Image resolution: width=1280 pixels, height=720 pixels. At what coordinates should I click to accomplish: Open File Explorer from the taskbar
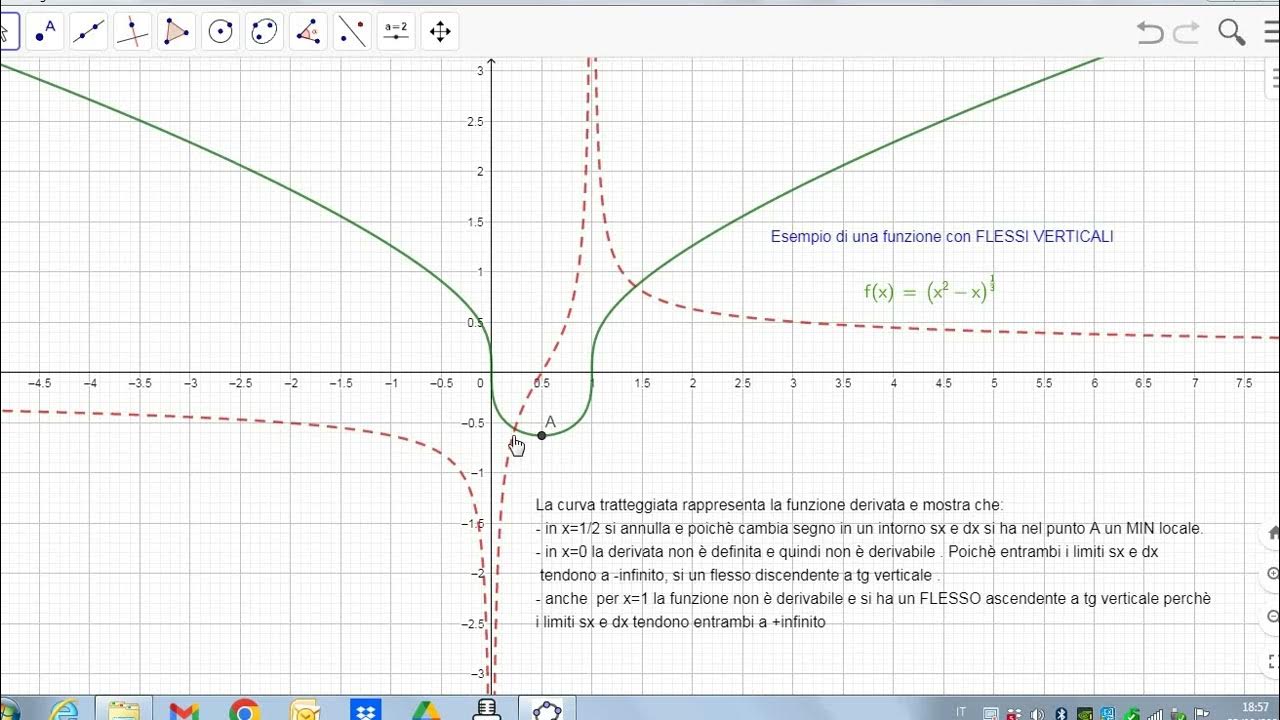point(124,708)
